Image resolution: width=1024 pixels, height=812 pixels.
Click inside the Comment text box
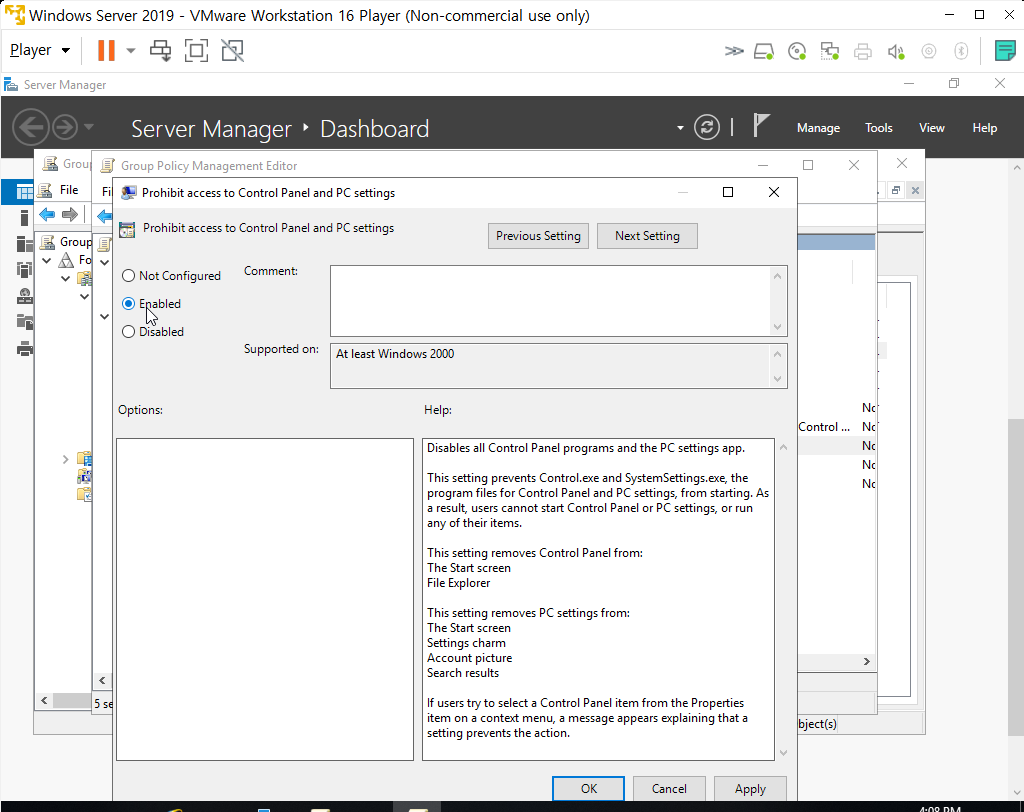(550, 300)
